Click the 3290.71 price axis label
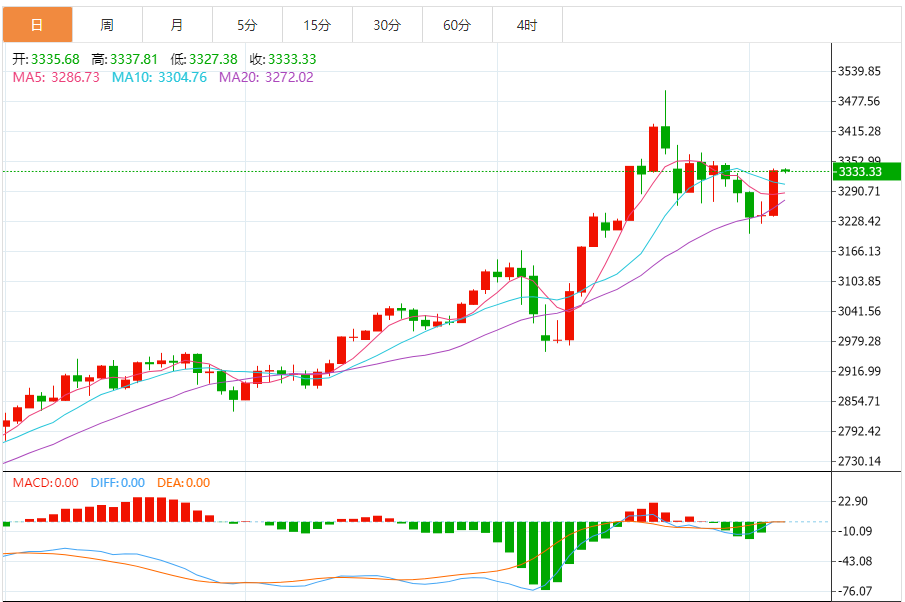 (859, 191)
